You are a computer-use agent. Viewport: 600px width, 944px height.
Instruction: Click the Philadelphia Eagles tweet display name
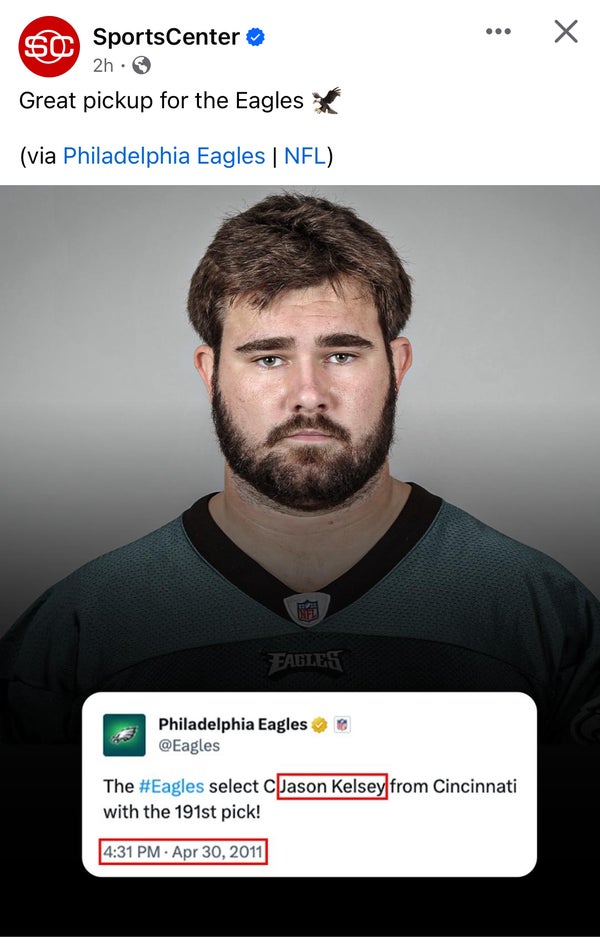click(233, 724)
